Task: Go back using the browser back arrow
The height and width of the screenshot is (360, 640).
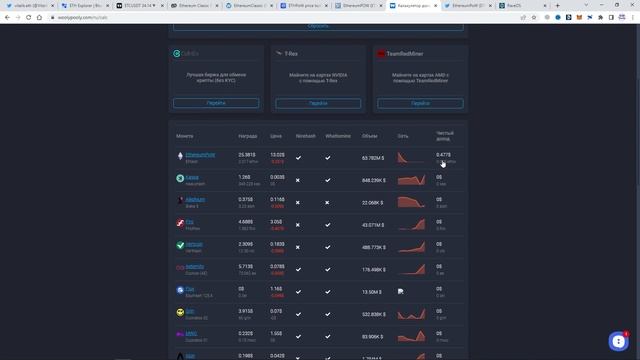Action: (x=7, y=18)
